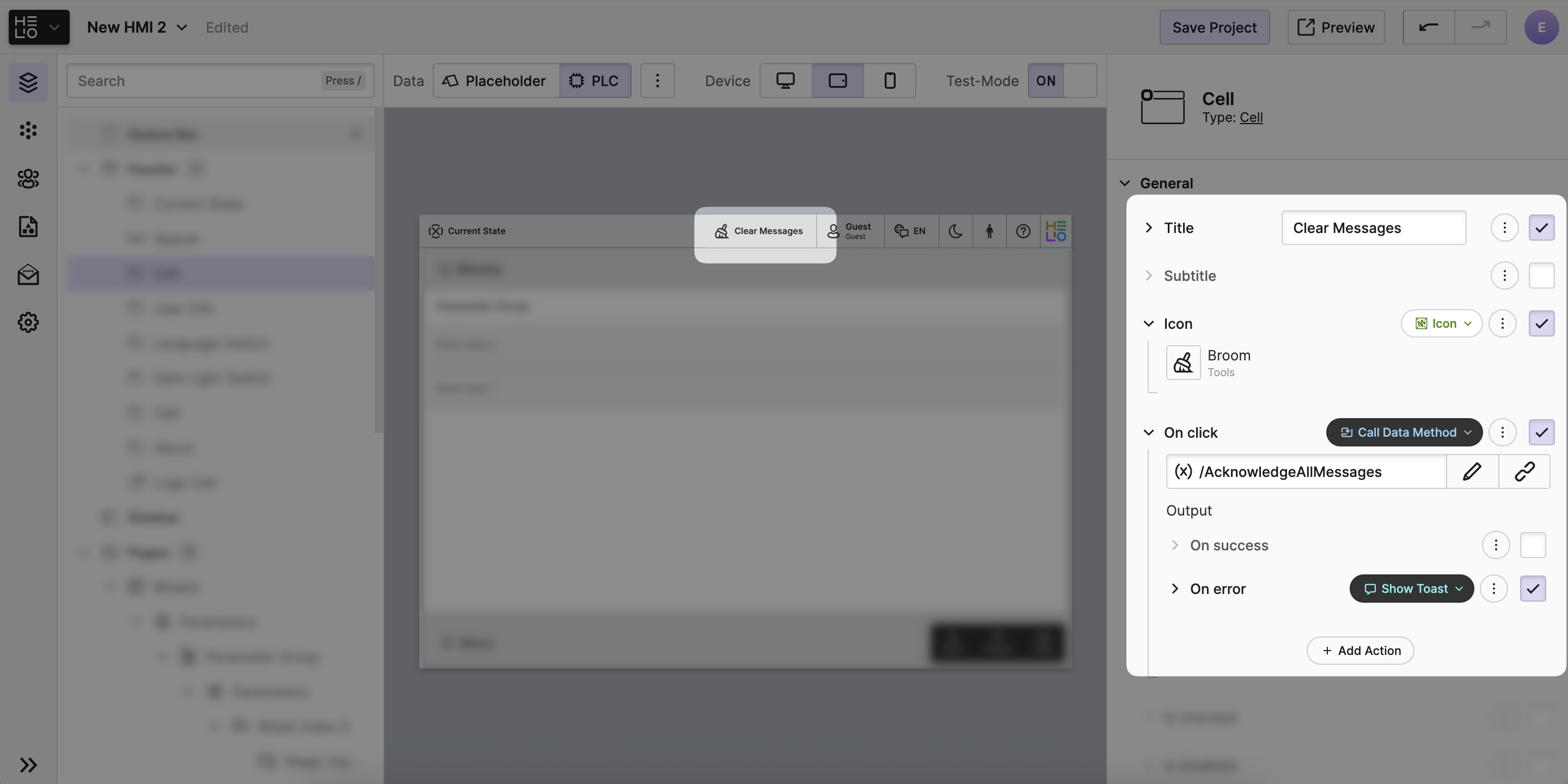Uncheck the On error checkbox
Image resolution: width=1568 pixels, height=784 pixels.
tap(1532, 589)
